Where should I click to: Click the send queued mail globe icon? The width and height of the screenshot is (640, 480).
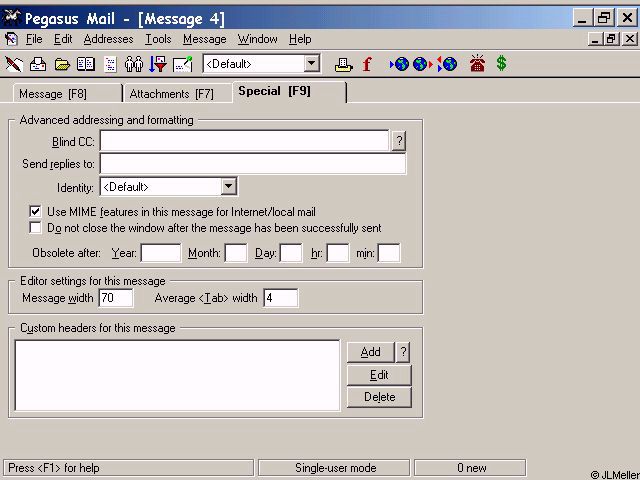tap(422, 64)
